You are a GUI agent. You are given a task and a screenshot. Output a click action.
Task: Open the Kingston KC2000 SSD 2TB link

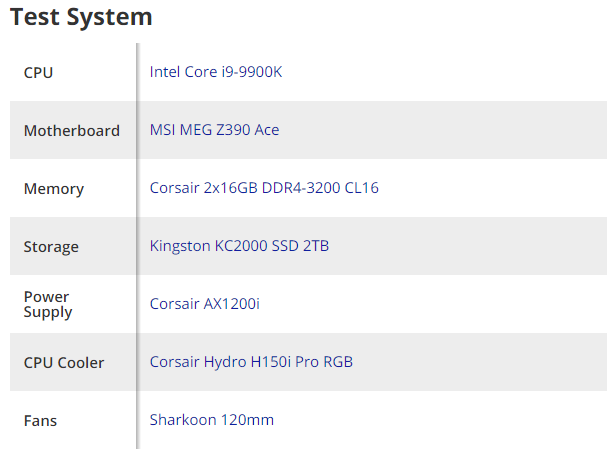tap(239, 246)
